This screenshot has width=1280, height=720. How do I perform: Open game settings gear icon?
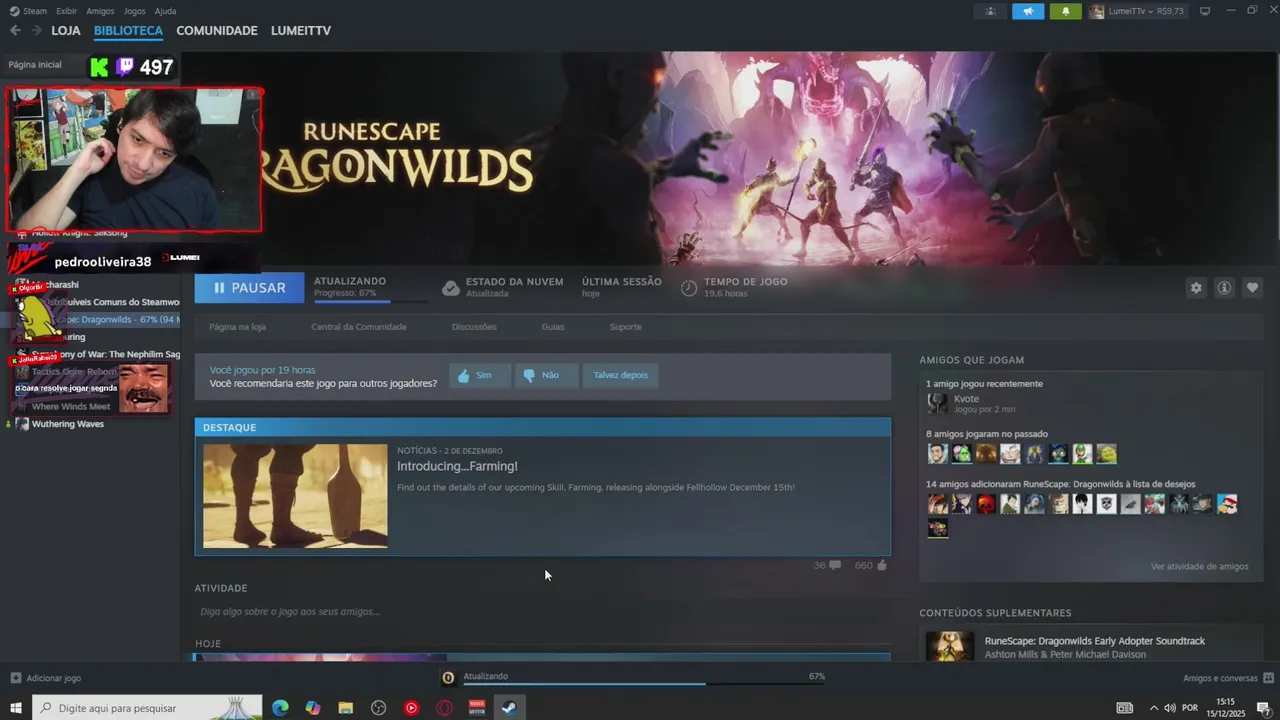pos(1196,288)
